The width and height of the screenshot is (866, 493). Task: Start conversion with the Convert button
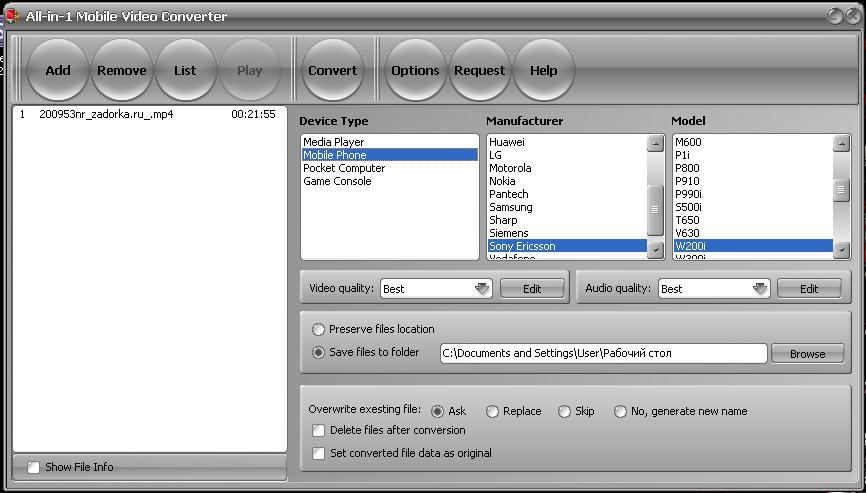coord(332,70)
